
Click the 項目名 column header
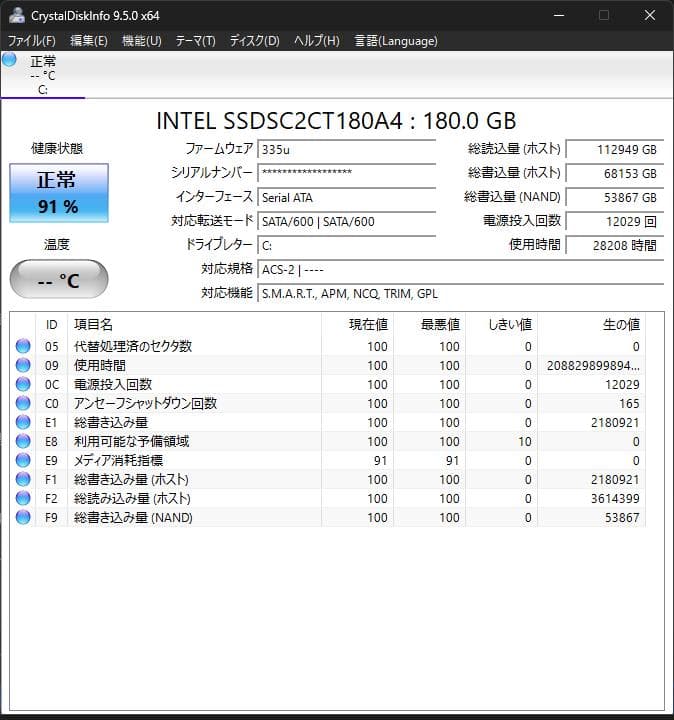click(x=194, y=325)
